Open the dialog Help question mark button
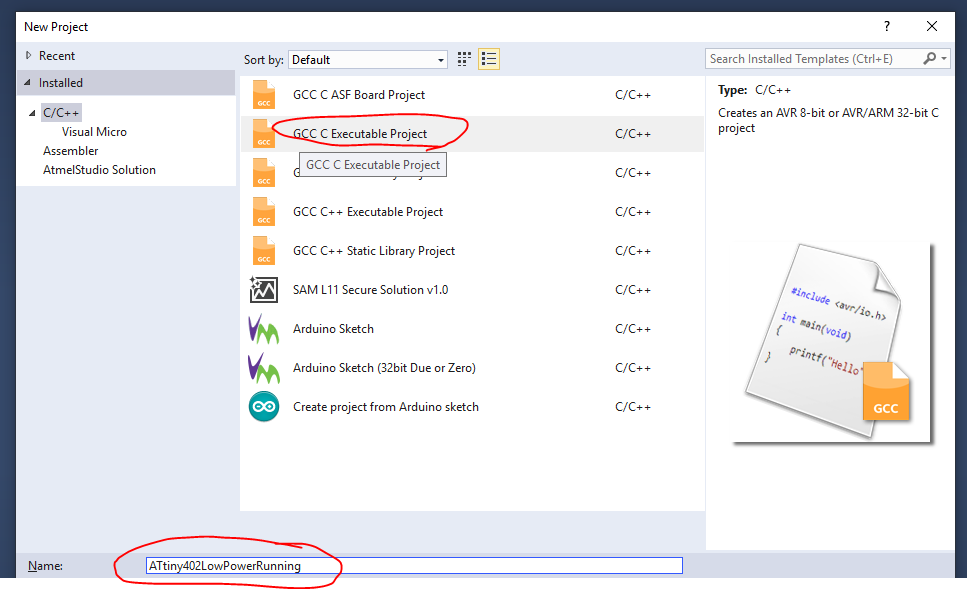Image resolution: width=967 pixels, height=589 pixels. pyautogui.click(x=886, y=27)
